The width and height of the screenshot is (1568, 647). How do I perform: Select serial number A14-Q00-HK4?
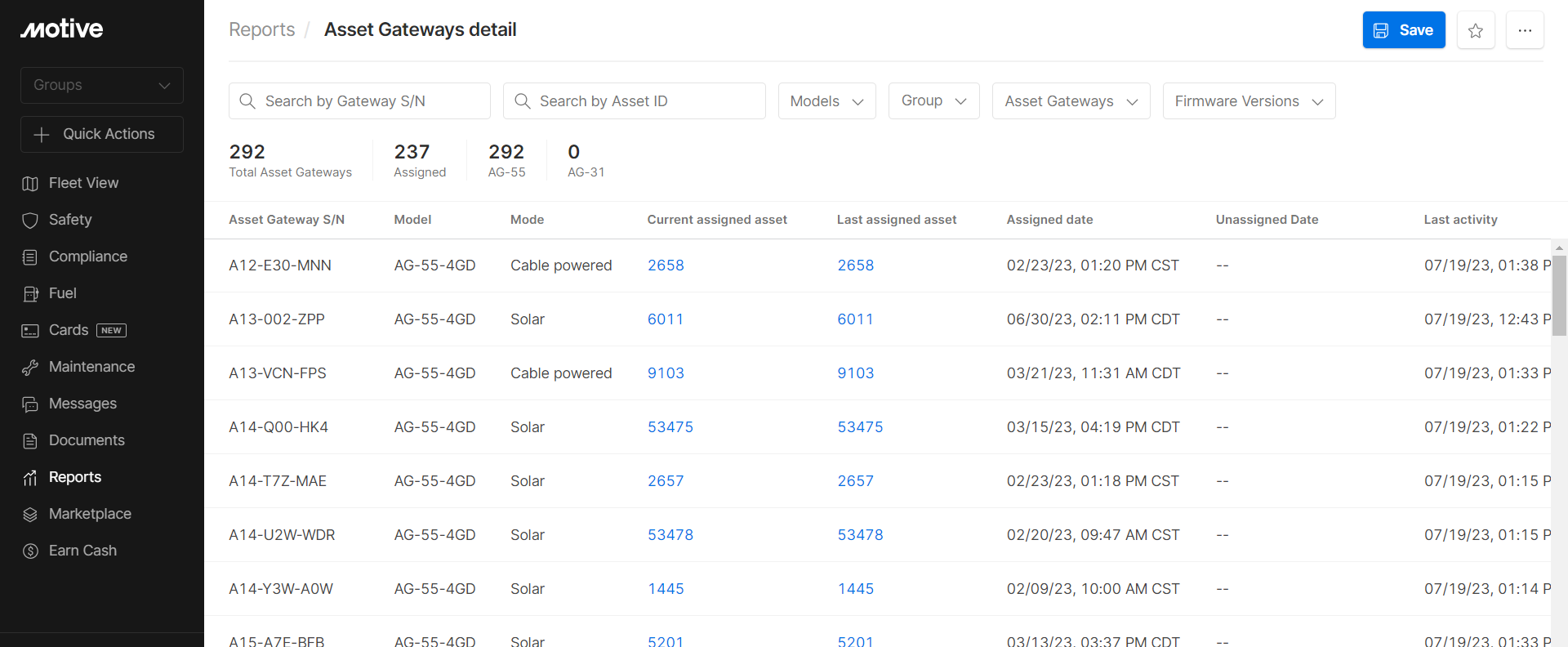click(x=278, y=427)
